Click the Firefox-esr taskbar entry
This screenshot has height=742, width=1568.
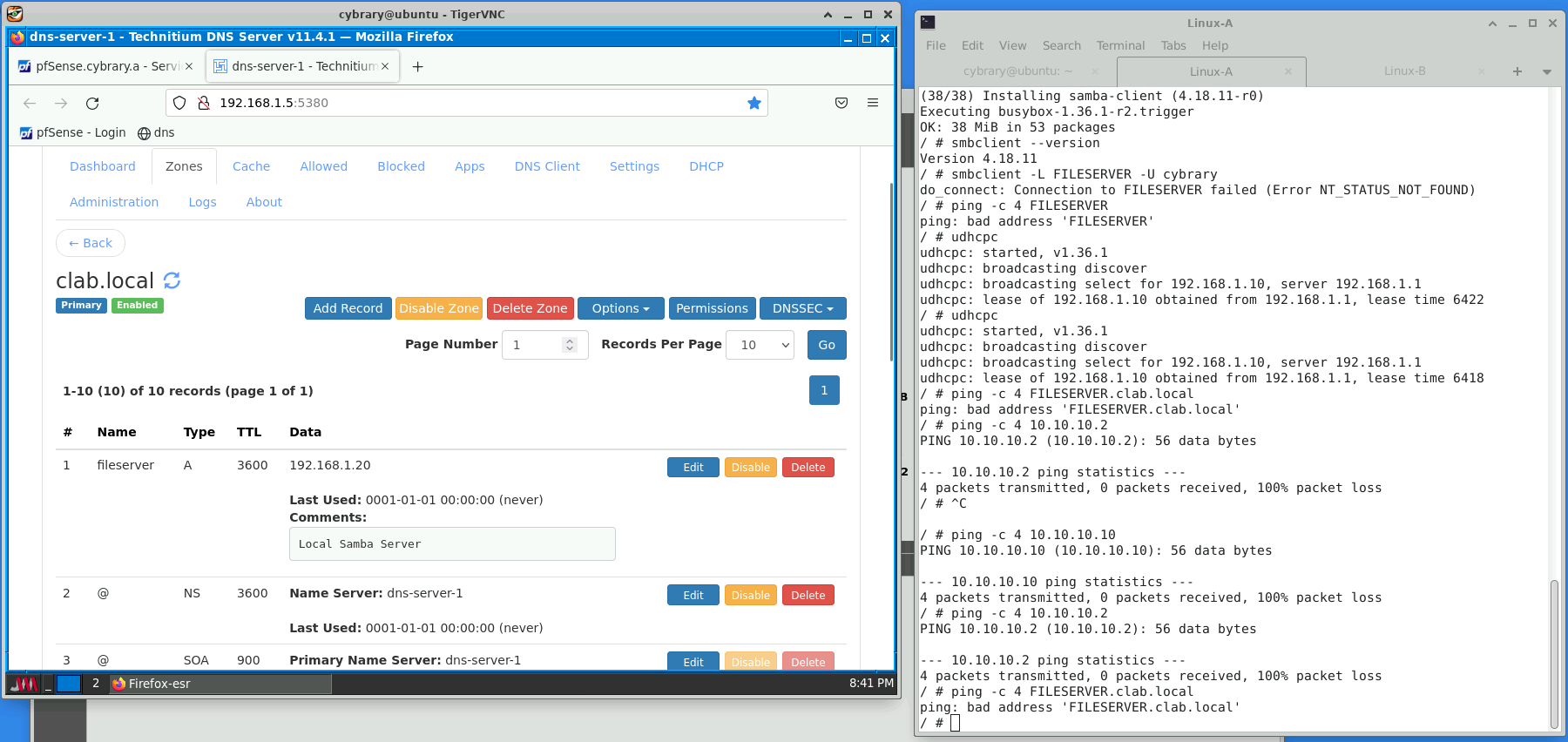point(220,684)
